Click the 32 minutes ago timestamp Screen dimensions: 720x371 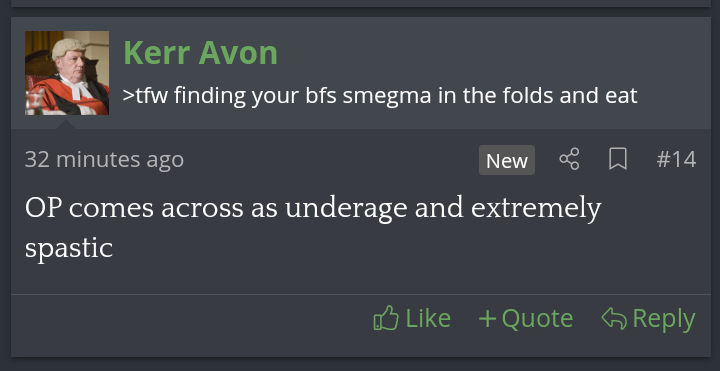(x=104, y=159)
